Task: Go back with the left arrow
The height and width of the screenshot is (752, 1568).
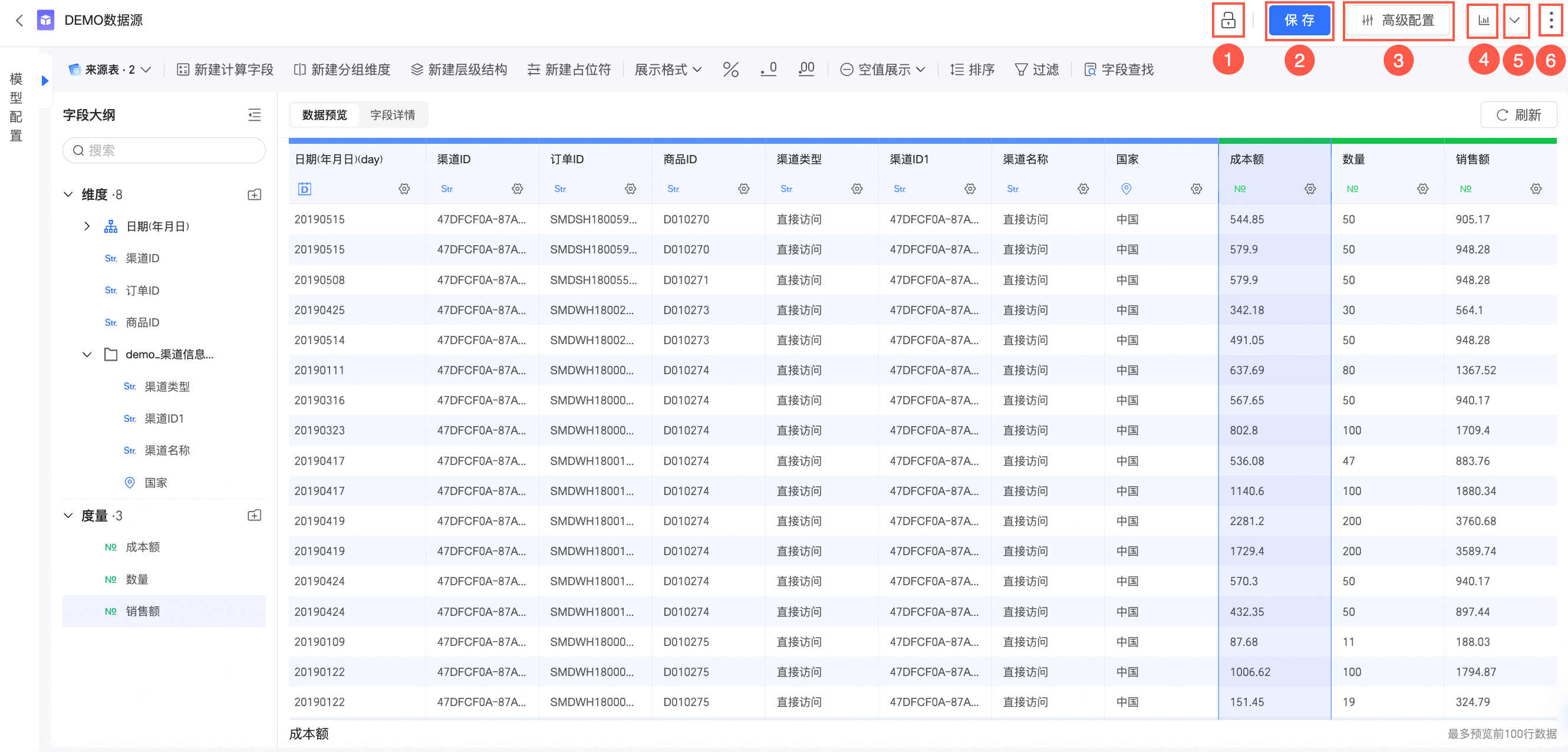Action: pos(19,21)
